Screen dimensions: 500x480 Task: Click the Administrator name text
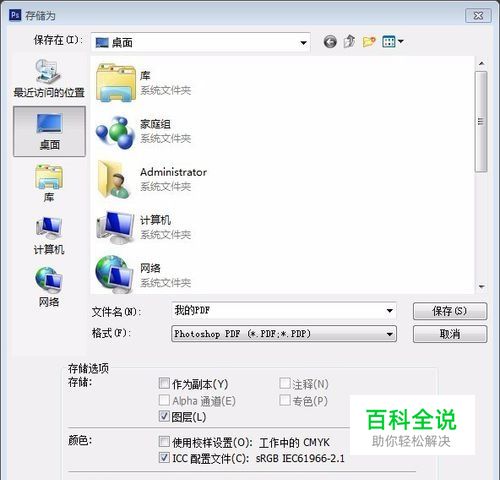click(x=173, y=172)
